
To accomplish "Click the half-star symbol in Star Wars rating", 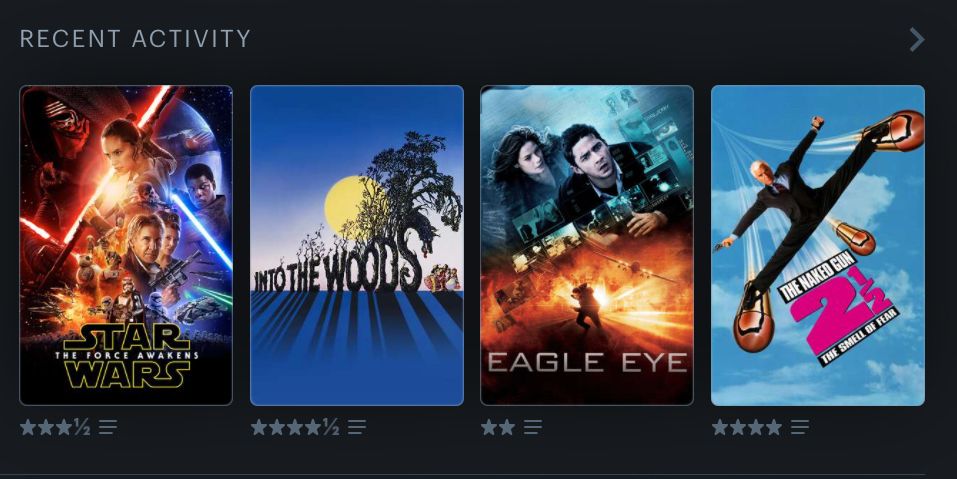I will [82, 427].
